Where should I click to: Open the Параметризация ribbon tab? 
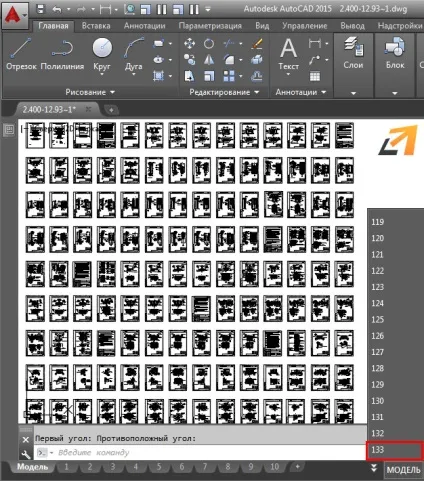(210, 26)
